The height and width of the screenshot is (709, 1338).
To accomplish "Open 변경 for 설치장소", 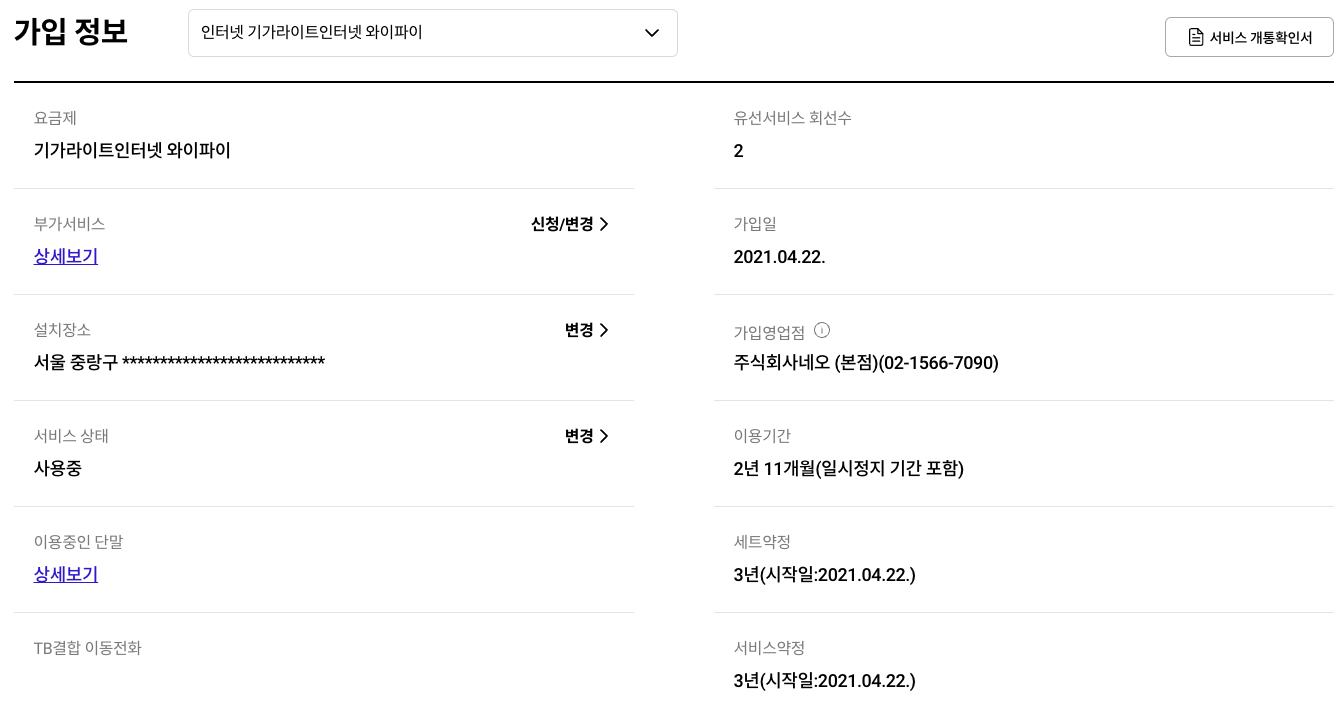I will (x=579, y=330).
